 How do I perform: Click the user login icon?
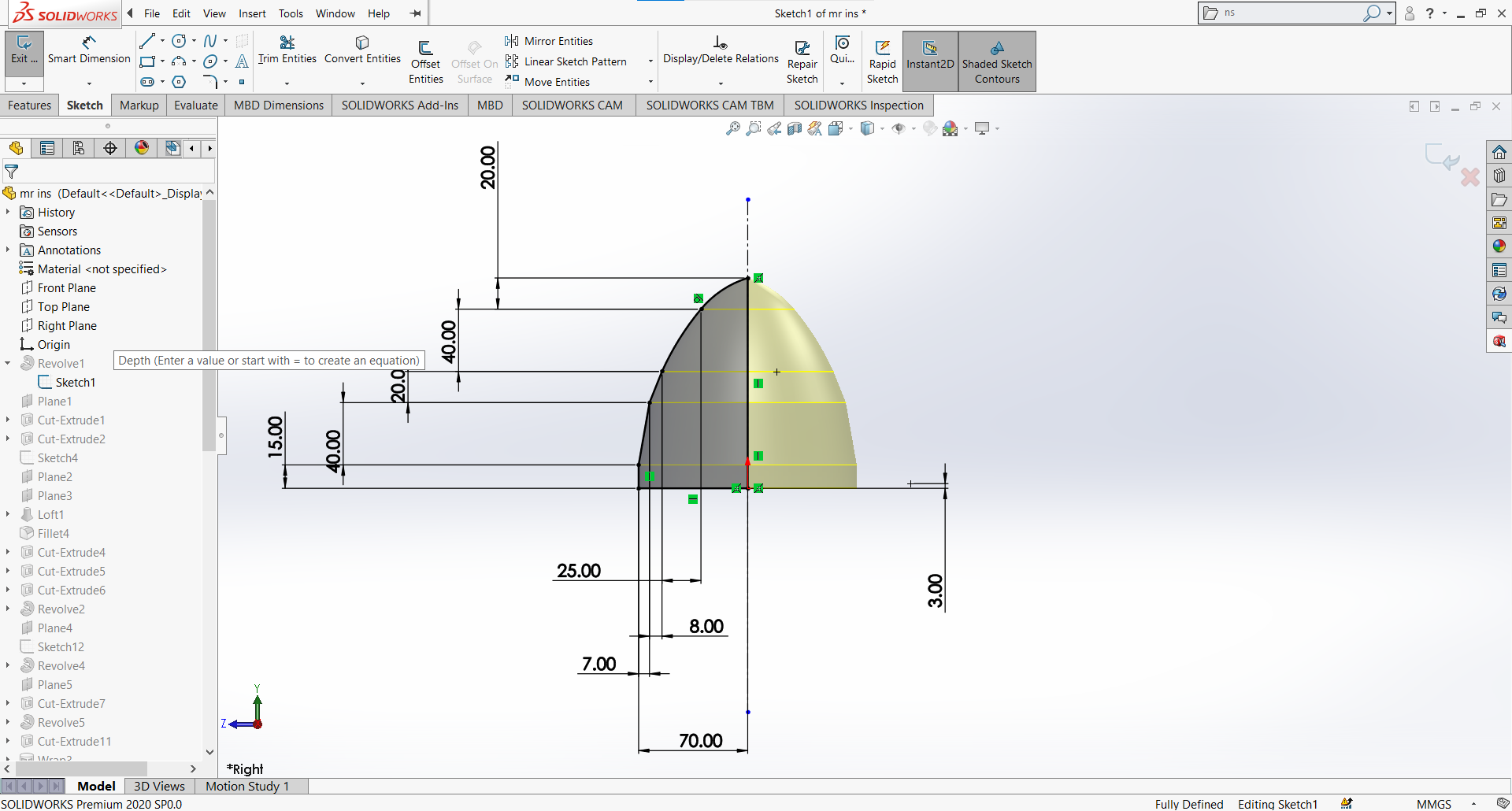[1410, 13]
